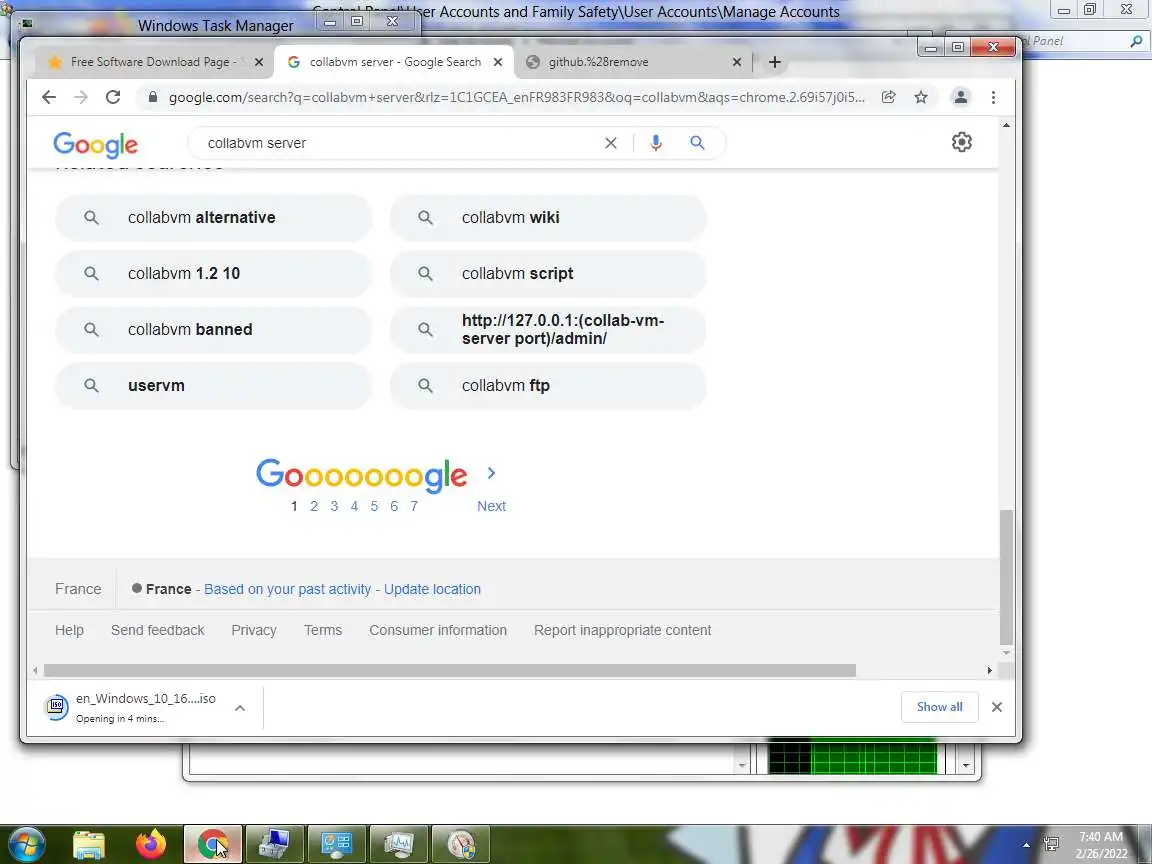
Task: Expand options for the Windows 10 iso download
Action: tap(240, 708)
